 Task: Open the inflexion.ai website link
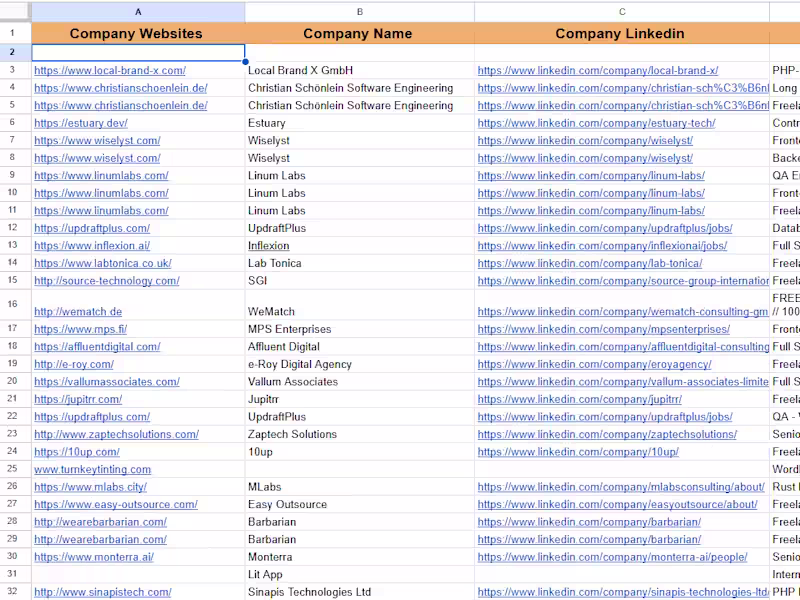click(x=92, y=245)
